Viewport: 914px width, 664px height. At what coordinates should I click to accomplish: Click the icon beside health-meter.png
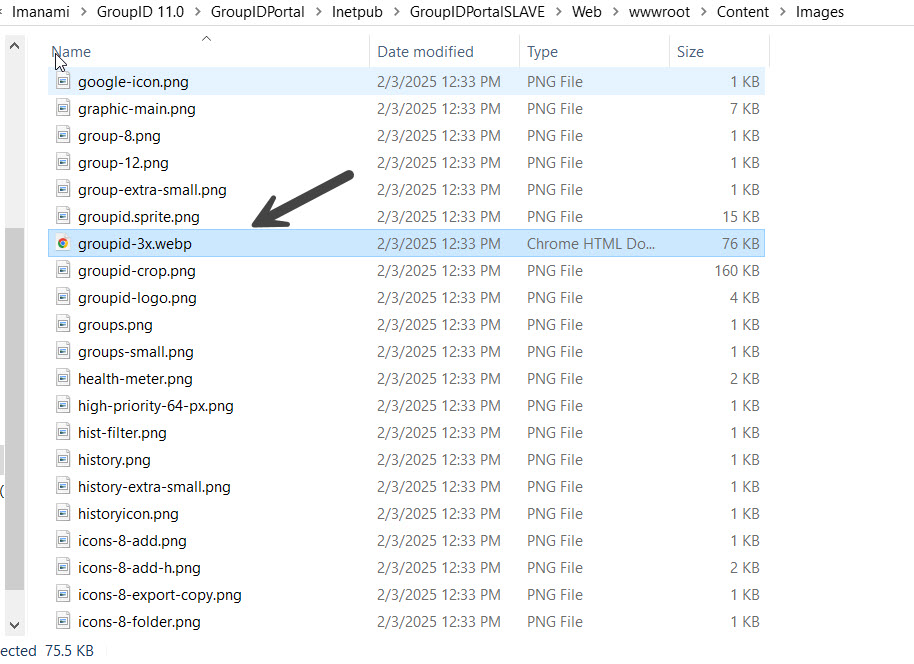click(x=62, y=378)
